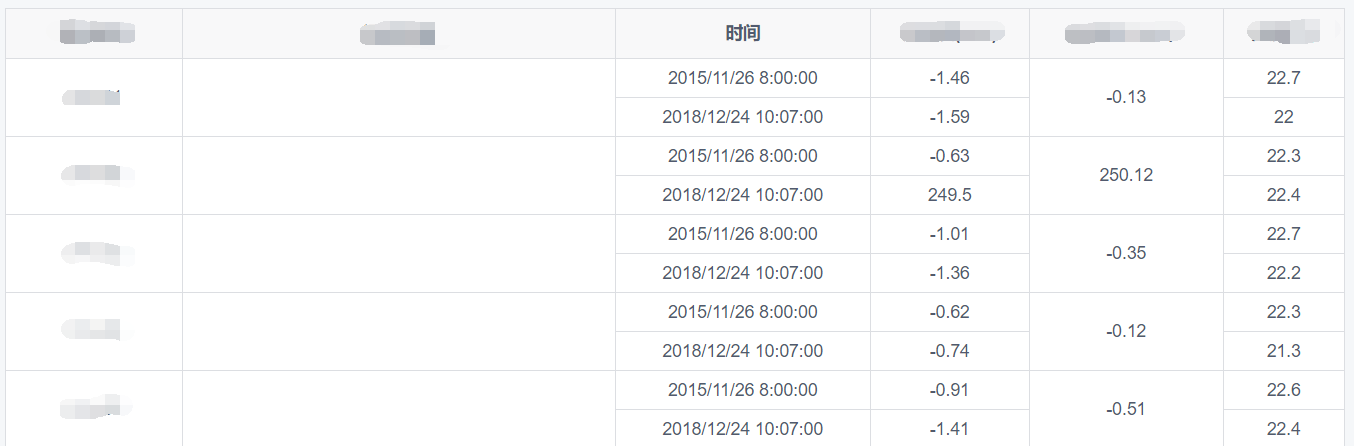Viewport: 1354px width, 446px height.
Task: Click the -1.36 value cell
Action: 949,273
